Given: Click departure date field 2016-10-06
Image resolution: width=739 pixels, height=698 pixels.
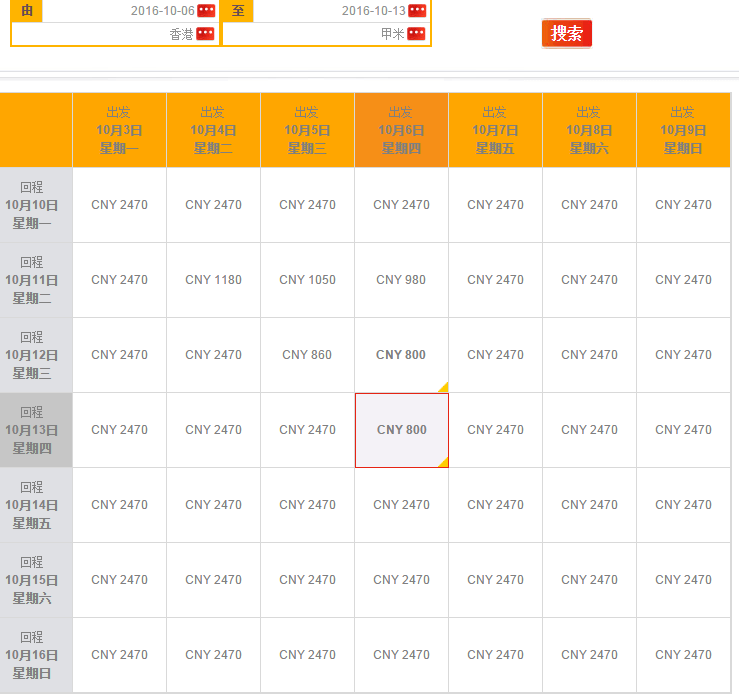Looking at the screenshot, I should (130, 10).
